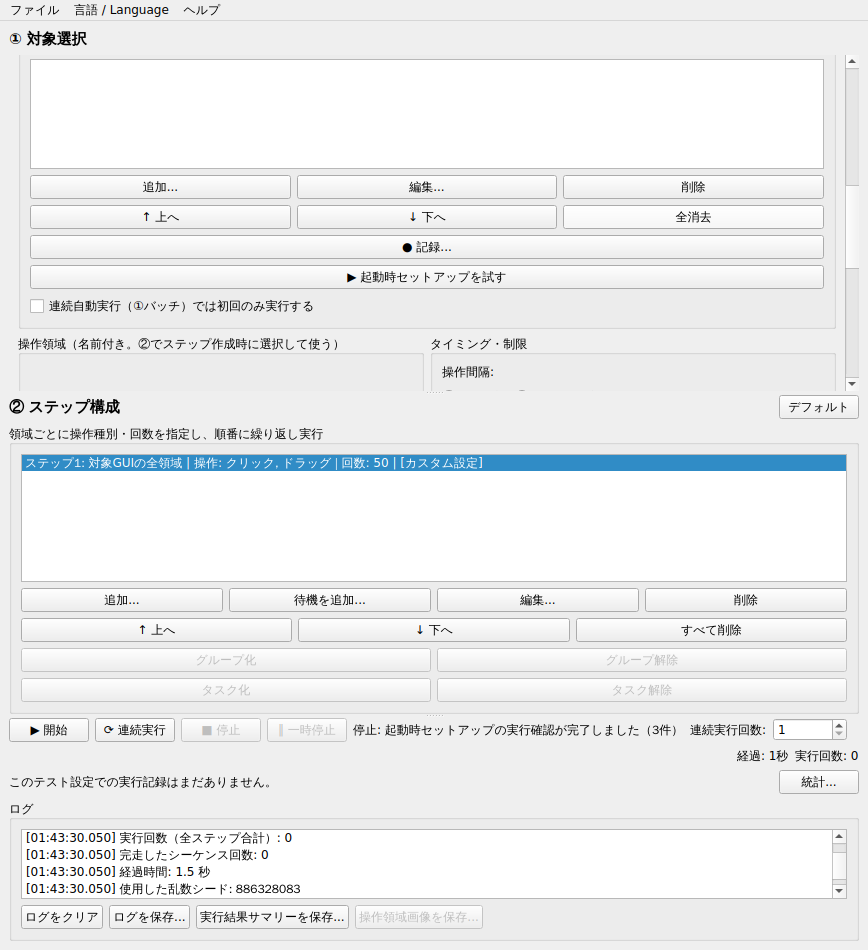Click 実行結果サマリーを保存... button
The width and height of the screenshot is (868, 950).
click(273, 917)
